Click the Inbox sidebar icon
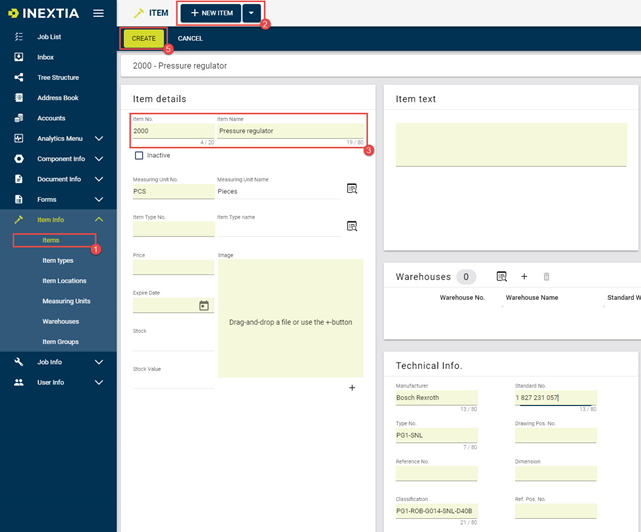Image resolution: width=641 pixels, height=532 pixels. click(x=19, y=57)
